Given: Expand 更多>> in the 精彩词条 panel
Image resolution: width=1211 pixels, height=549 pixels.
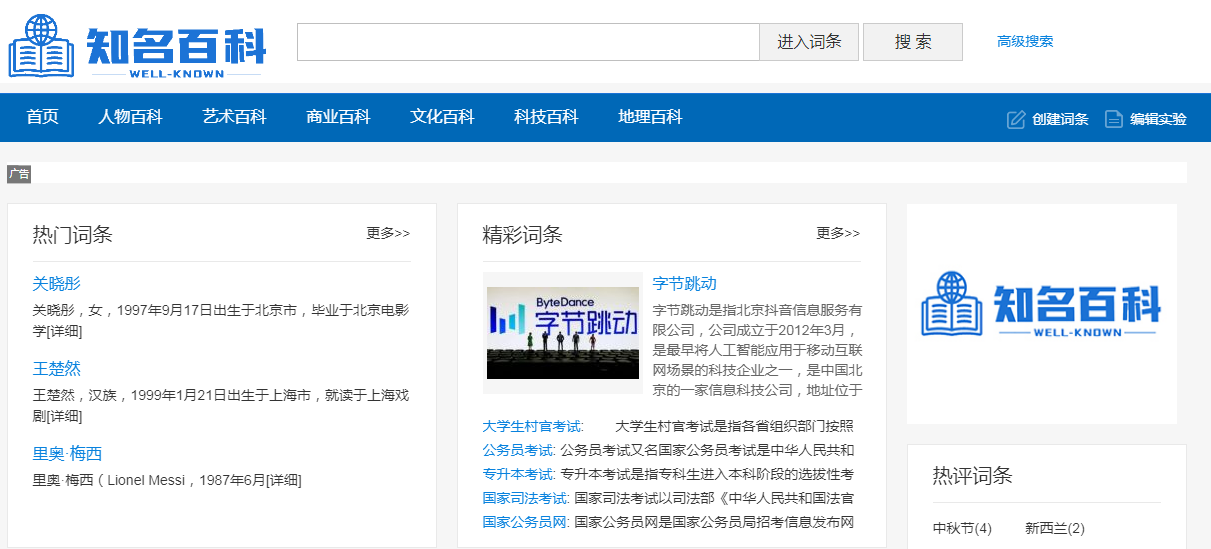Looking at the screenshot, I should coord(838,233).
